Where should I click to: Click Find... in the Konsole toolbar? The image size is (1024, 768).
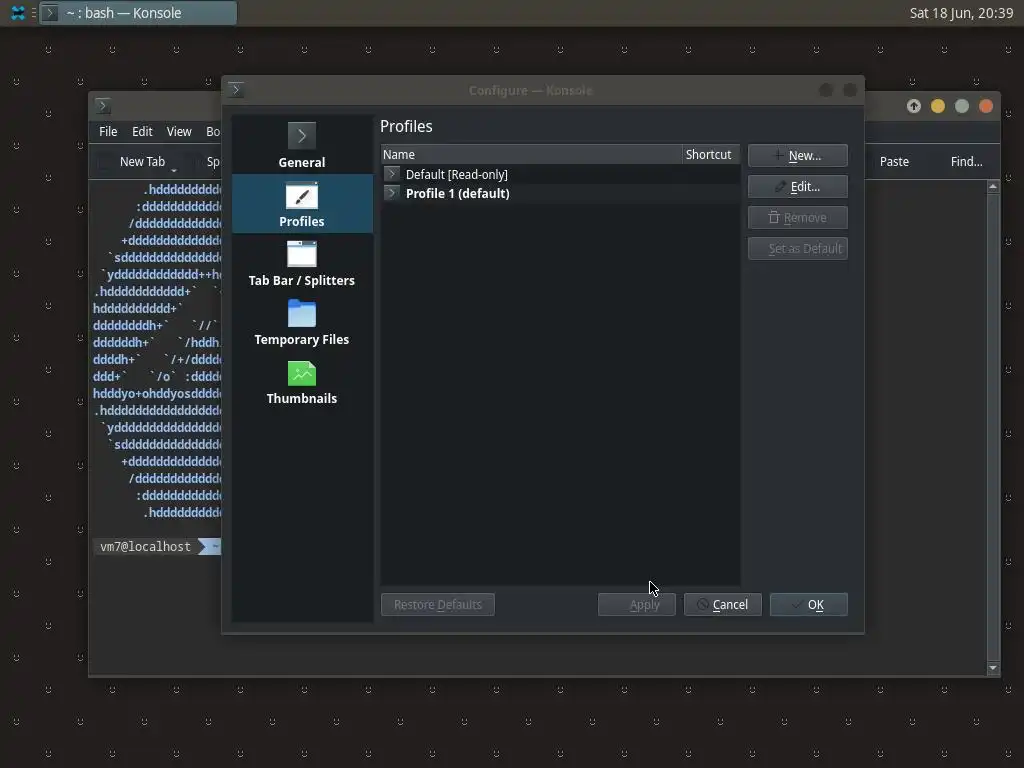(967, 161)
